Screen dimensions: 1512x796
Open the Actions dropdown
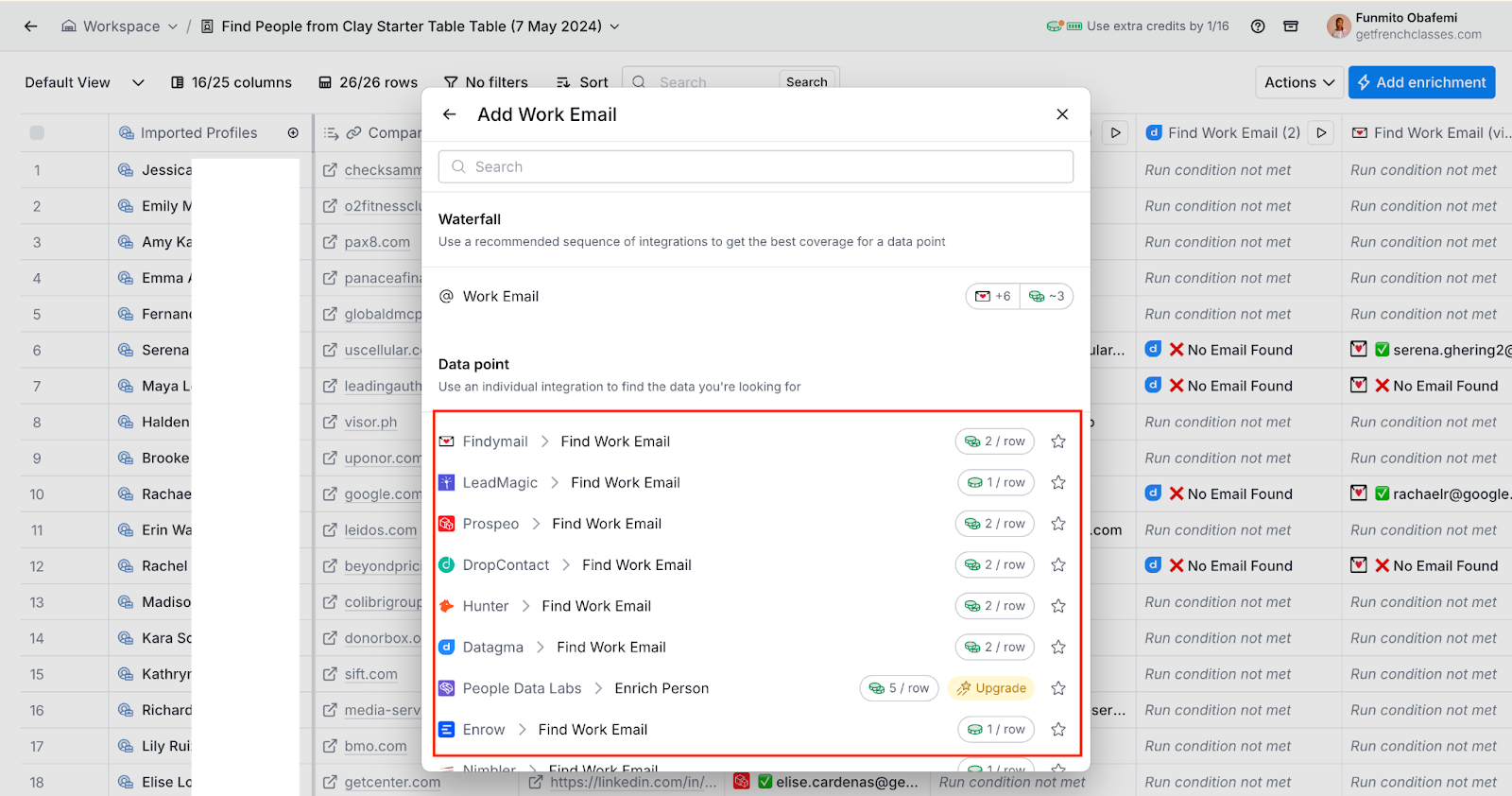pos(1299,82)
